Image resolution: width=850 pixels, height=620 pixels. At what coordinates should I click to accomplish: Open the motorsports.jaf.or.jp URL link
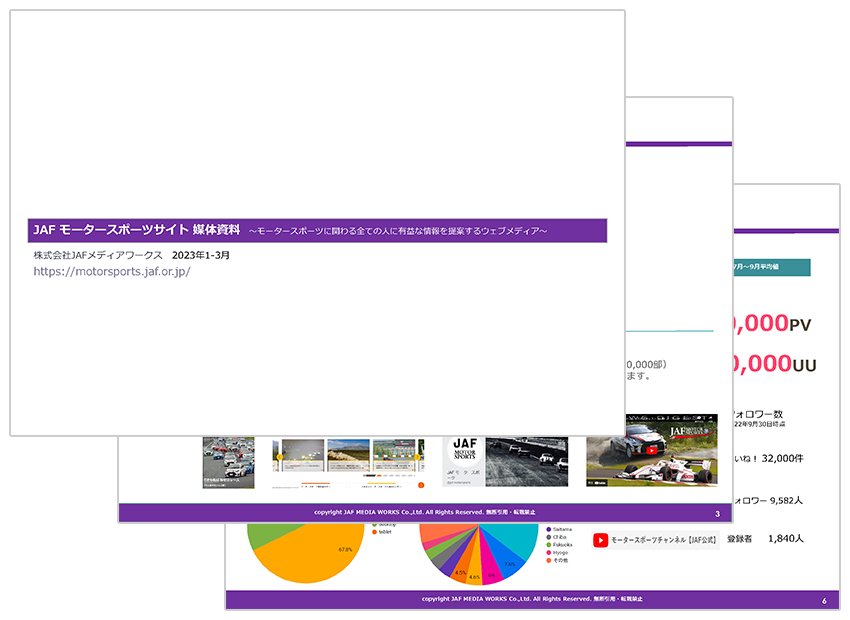112,272
